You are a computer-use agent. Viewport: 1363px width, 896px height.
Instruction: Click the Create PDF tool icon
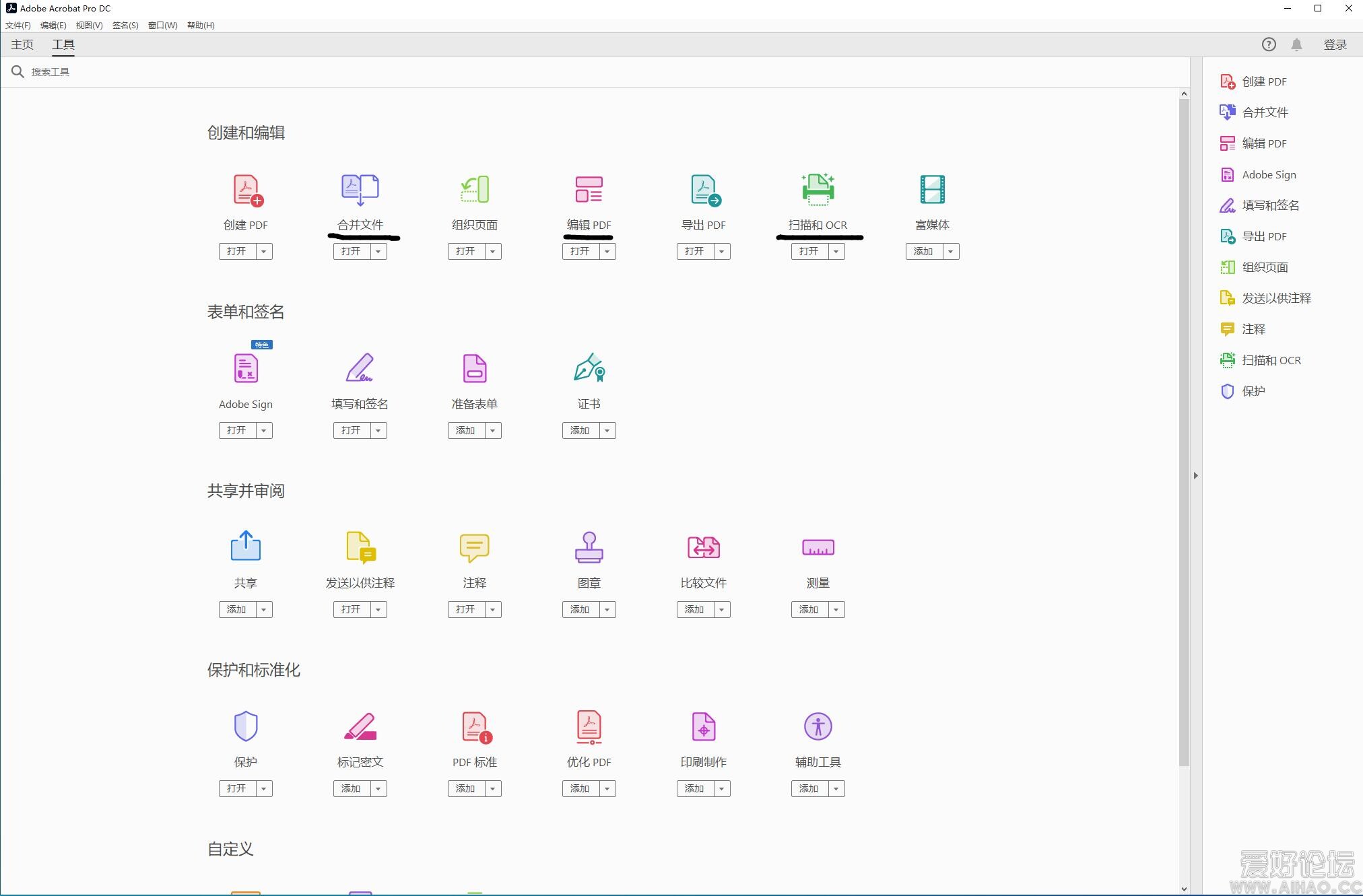[x=246, y=190]
